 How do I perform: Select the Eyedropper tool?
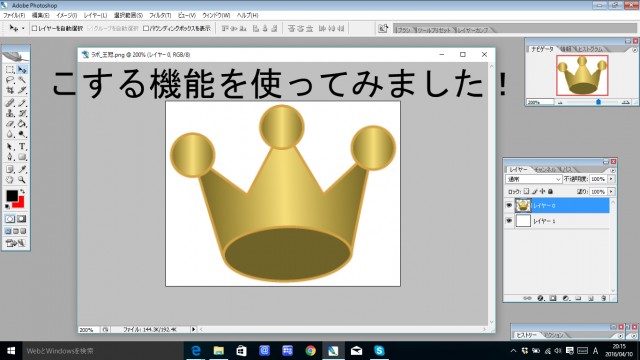coord(22,169)
